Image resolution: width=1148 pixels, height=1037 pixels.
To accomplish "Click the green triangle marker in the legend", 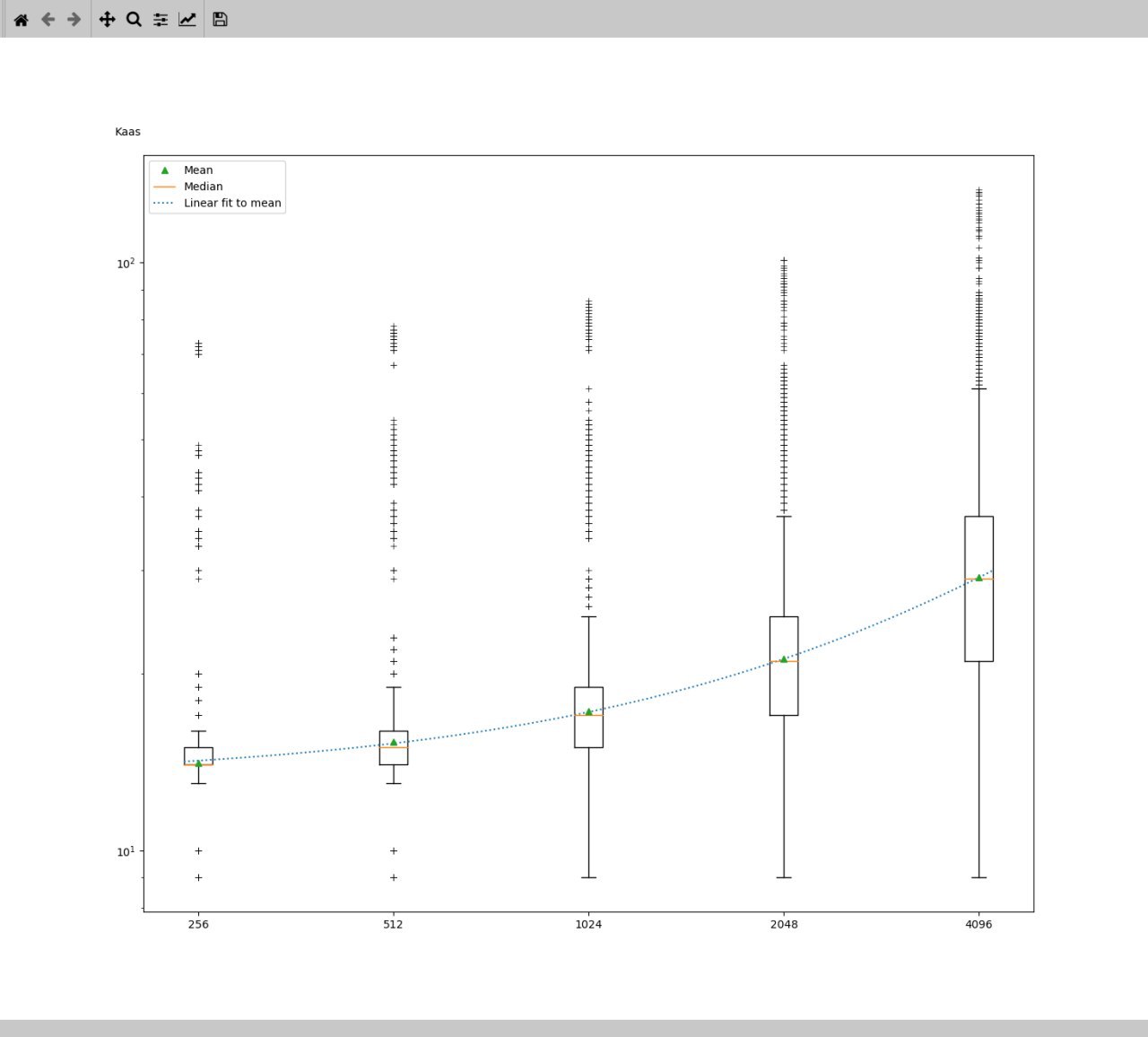I will [x=165, y=170].
